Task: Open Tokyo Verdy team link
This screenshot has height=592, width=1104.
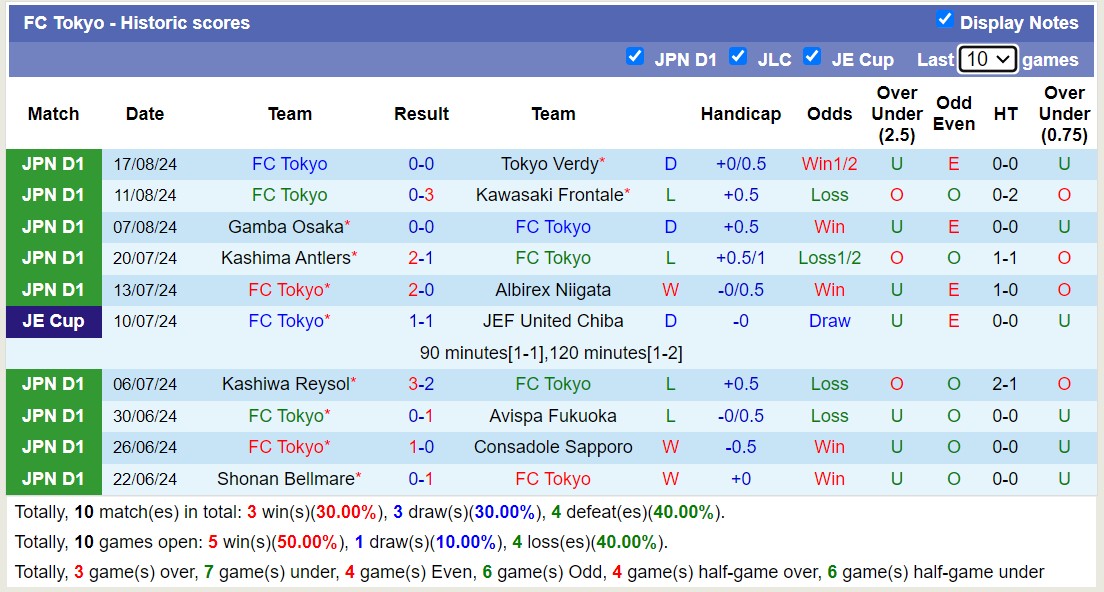Action: point(549,164)
